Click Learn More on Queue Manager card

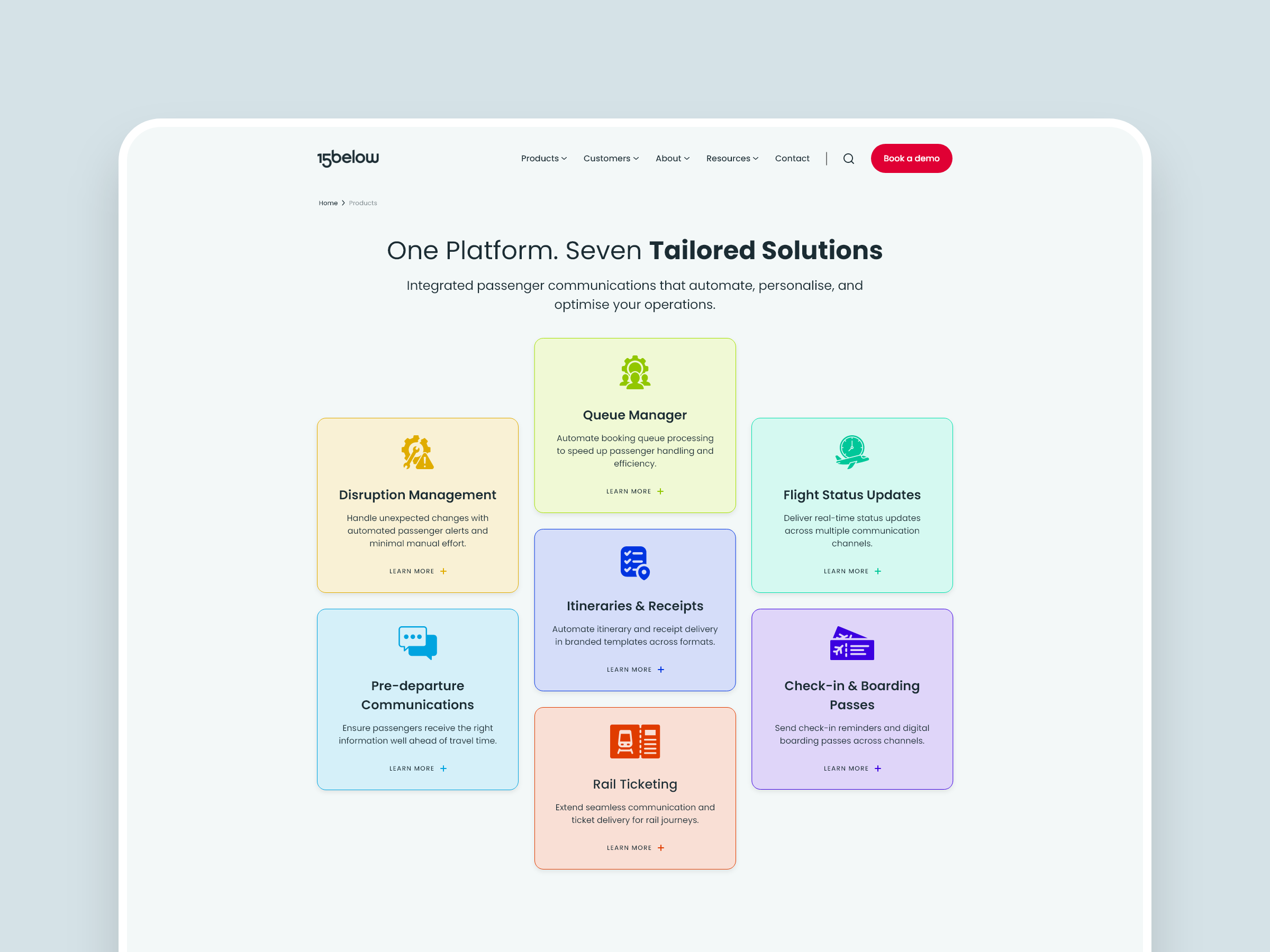(x=634, y=491)
